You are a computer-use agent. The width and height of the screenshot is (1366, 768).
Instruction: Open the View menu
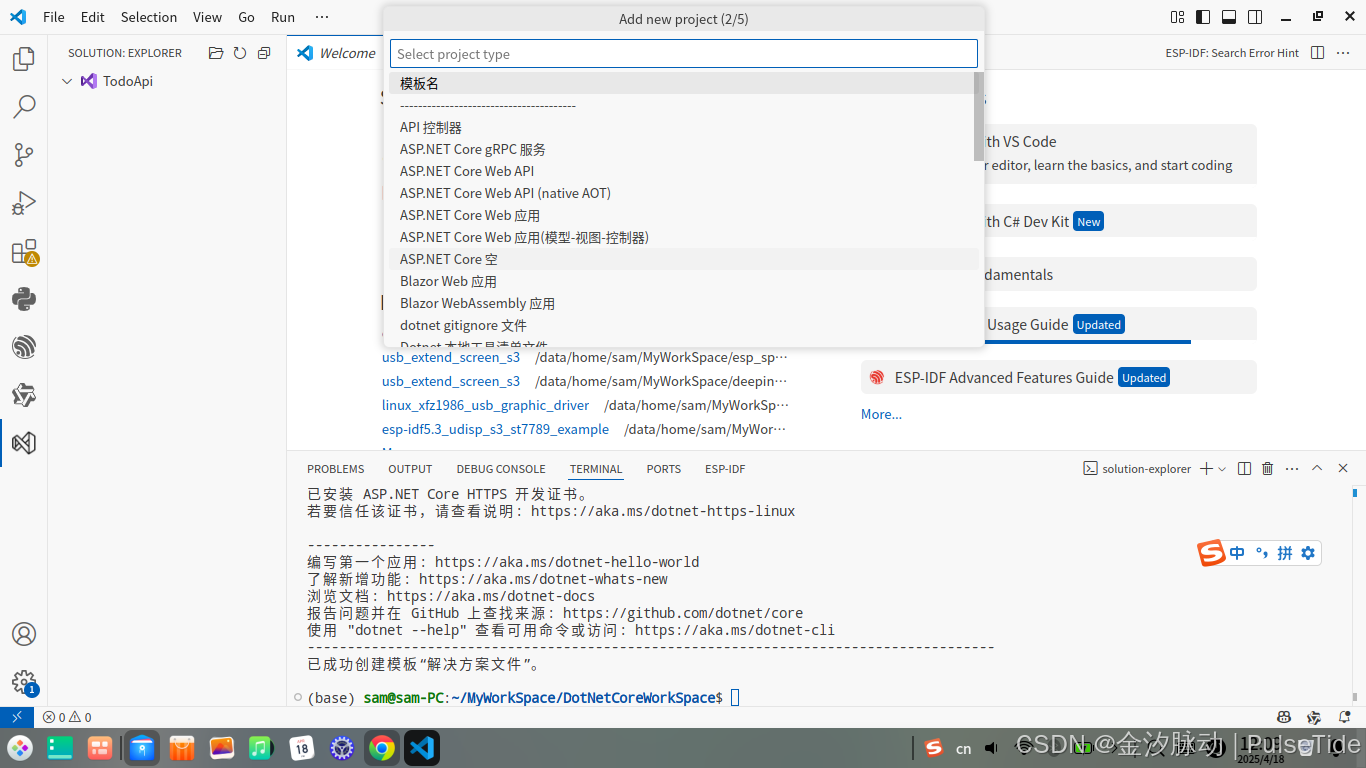click(x=208, y=17)
